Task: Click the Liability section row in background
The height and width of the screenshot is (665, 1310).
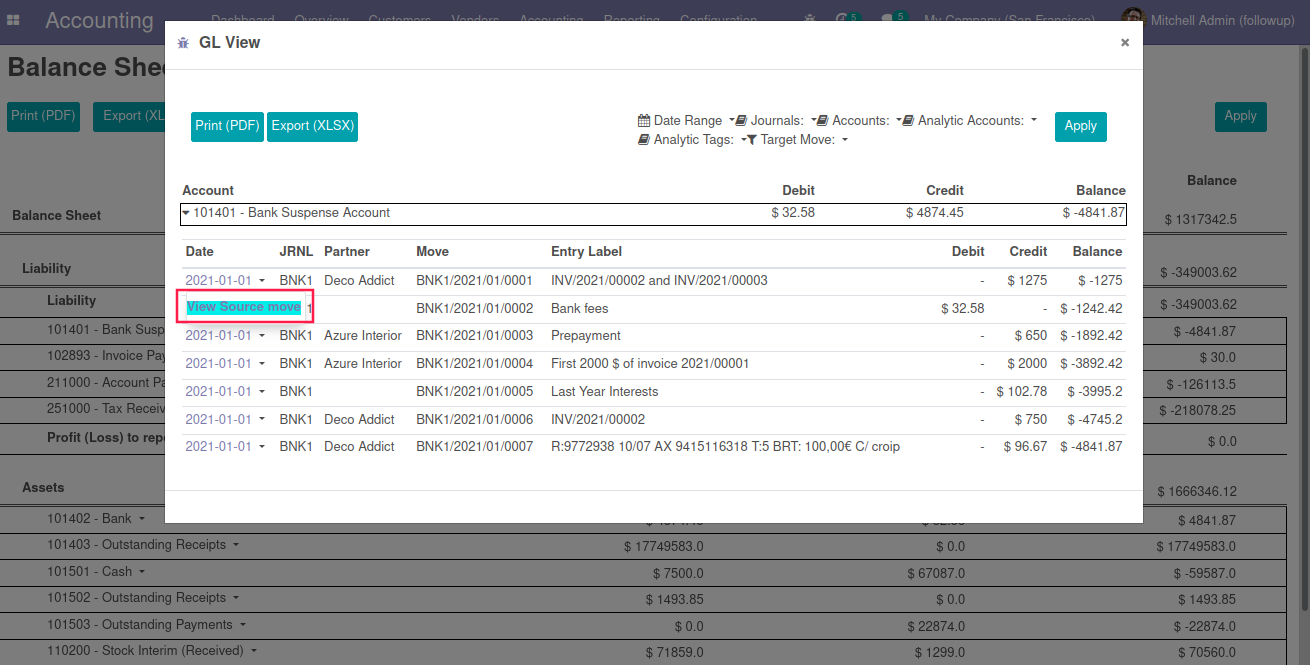Action: click(x=47, y=268)
